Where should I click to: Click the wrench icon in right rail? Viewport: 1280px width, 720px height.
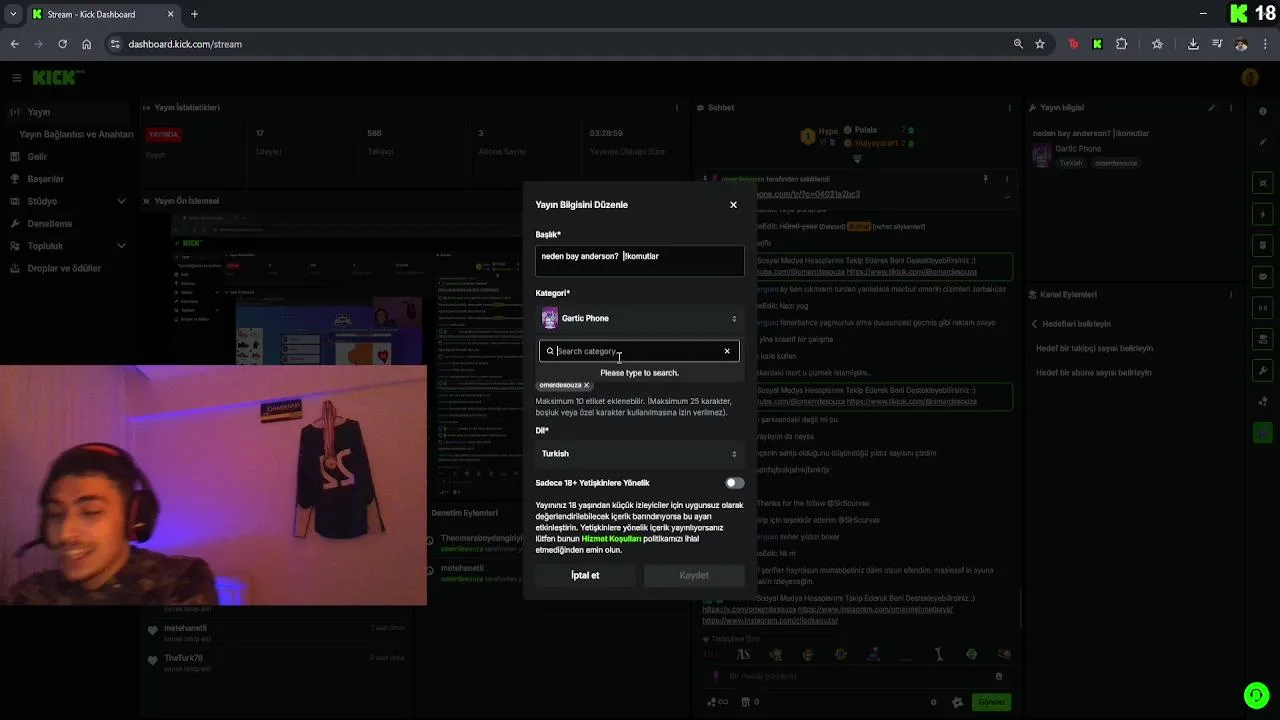click(1263, 370)
